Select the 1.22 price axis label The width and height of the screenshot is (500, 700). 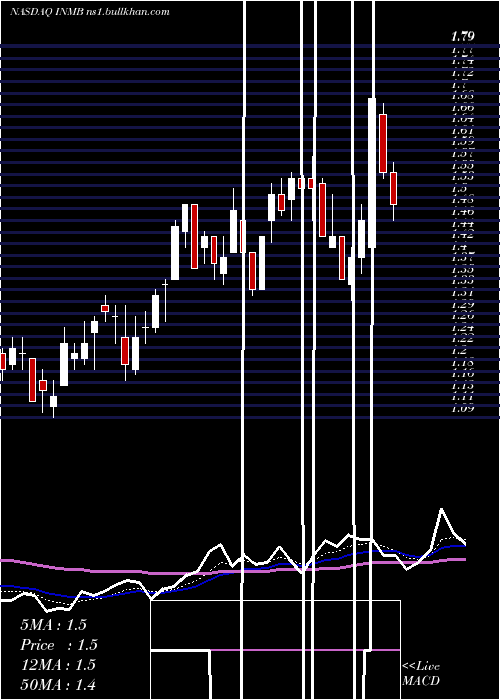click(x=462, y=340)
